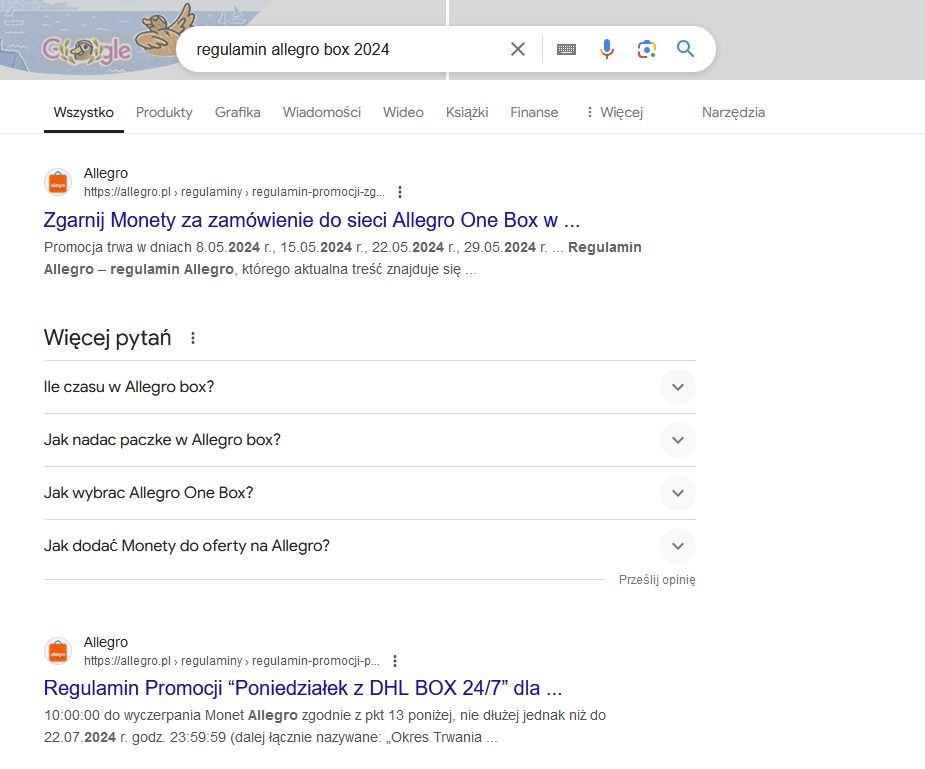This screenshot has width=925, height=769.
Task: Open Google Lens image search
Action: [647, 49]
